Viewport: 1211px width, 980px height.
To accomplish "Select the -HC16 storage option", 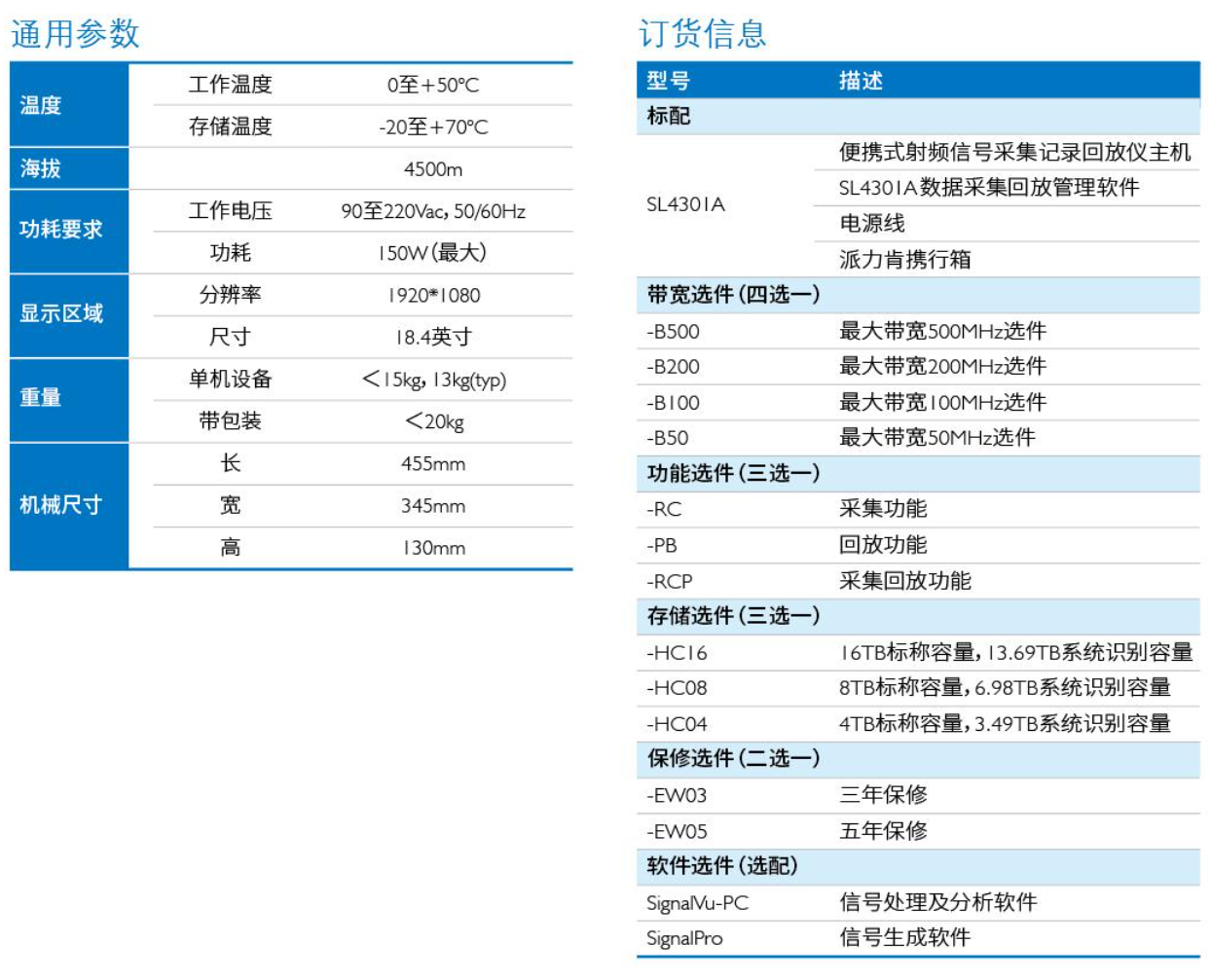I will click(677, 653).
